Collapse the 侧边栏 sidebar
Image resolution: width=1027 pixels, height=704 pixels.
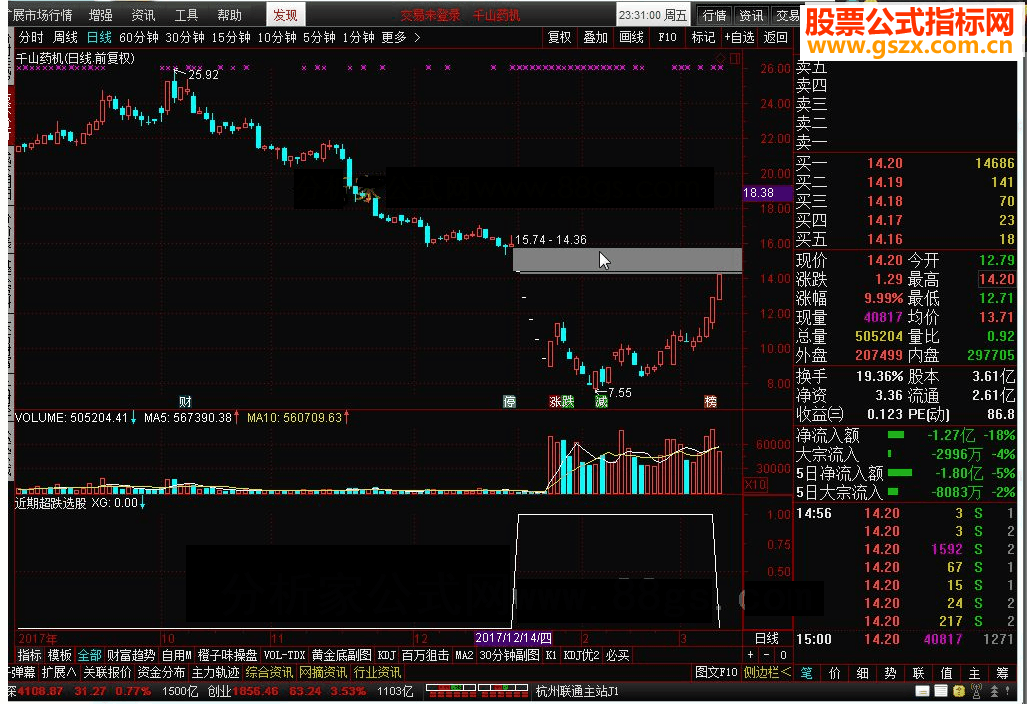tap(767, 673)
